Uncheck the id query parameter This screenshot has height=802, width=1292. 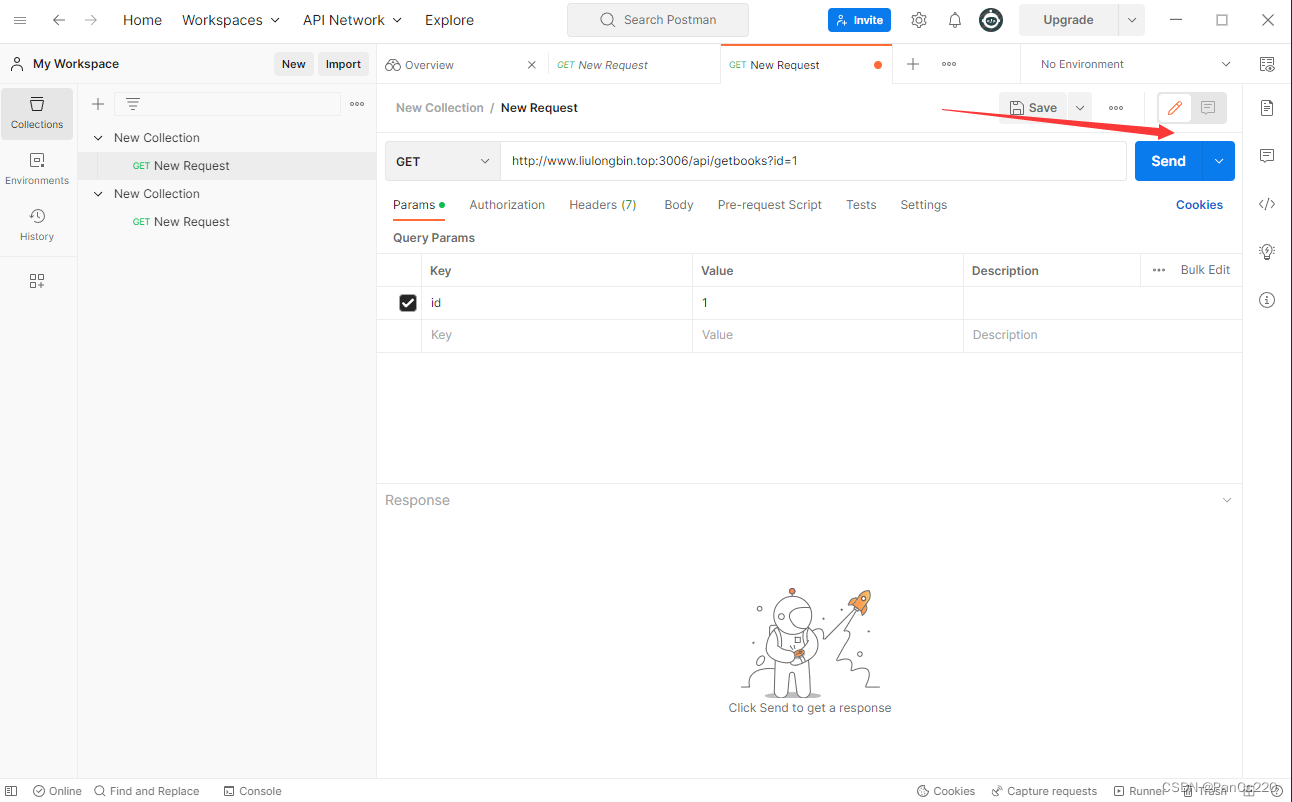point(408,303)
